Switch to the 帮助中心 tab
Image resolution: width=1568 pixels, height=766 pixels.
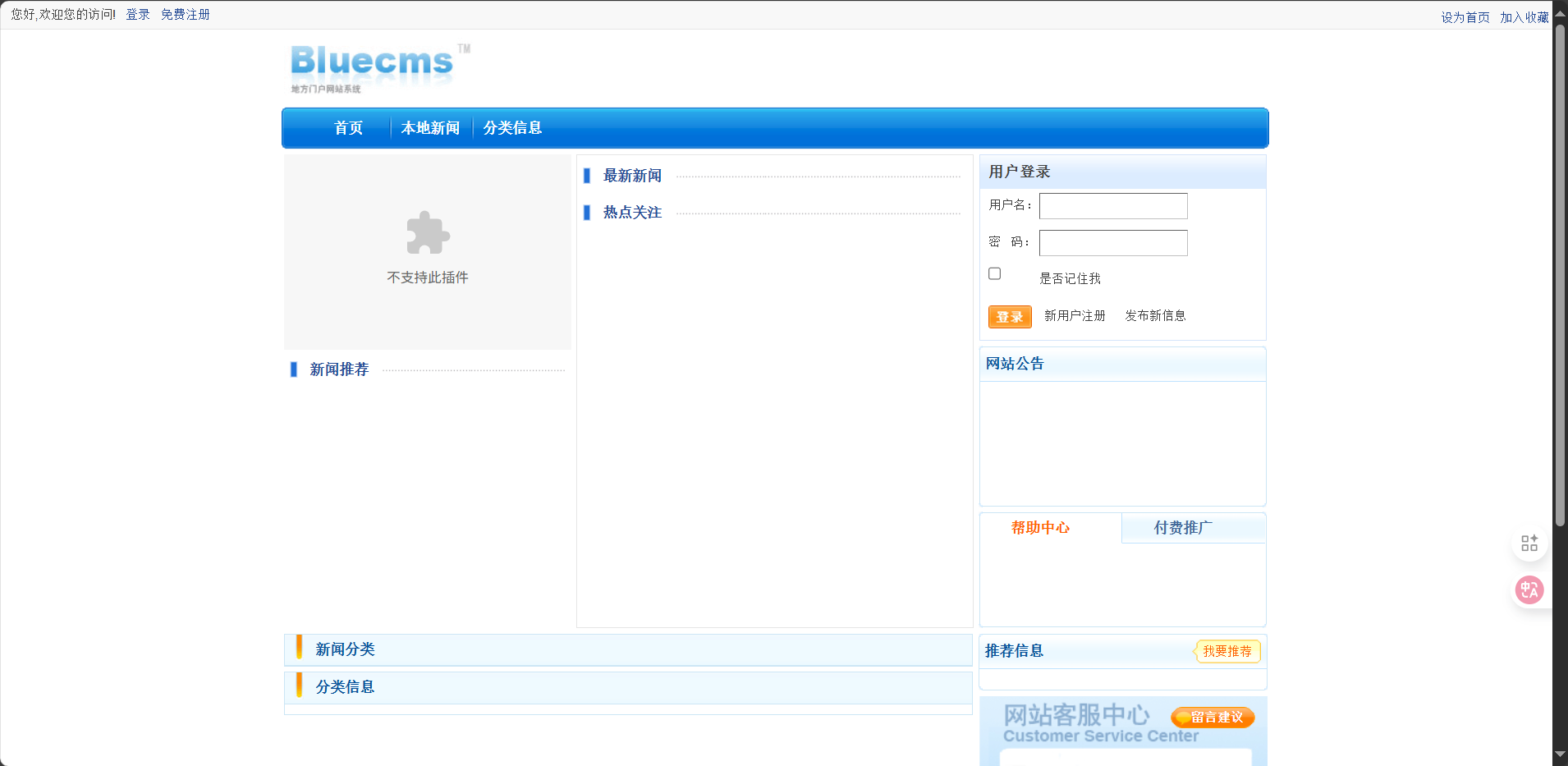(1040, 528)
